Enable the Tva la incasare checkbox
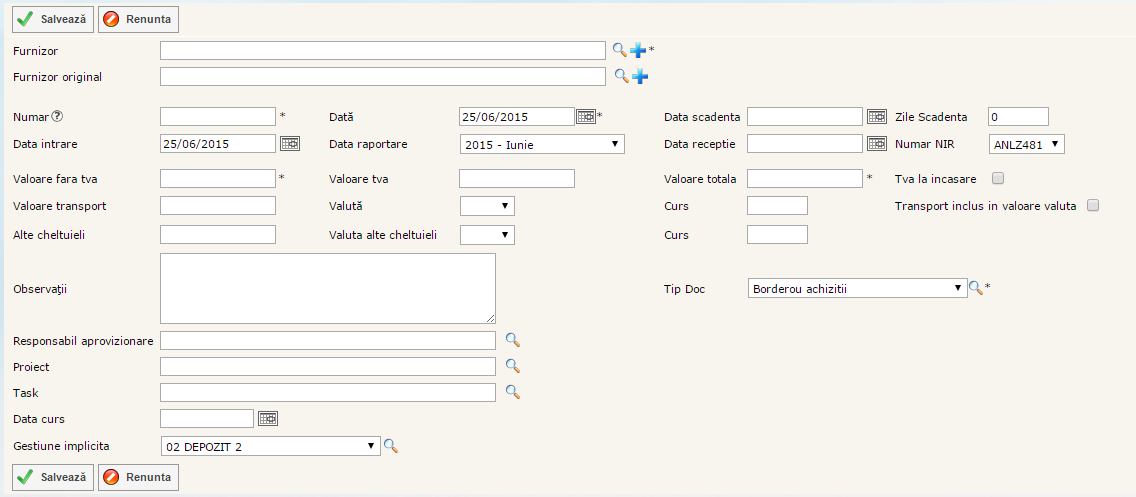The width and height of the screenshot is (1136, 497). pyautogui.click(x=997, y=179)
